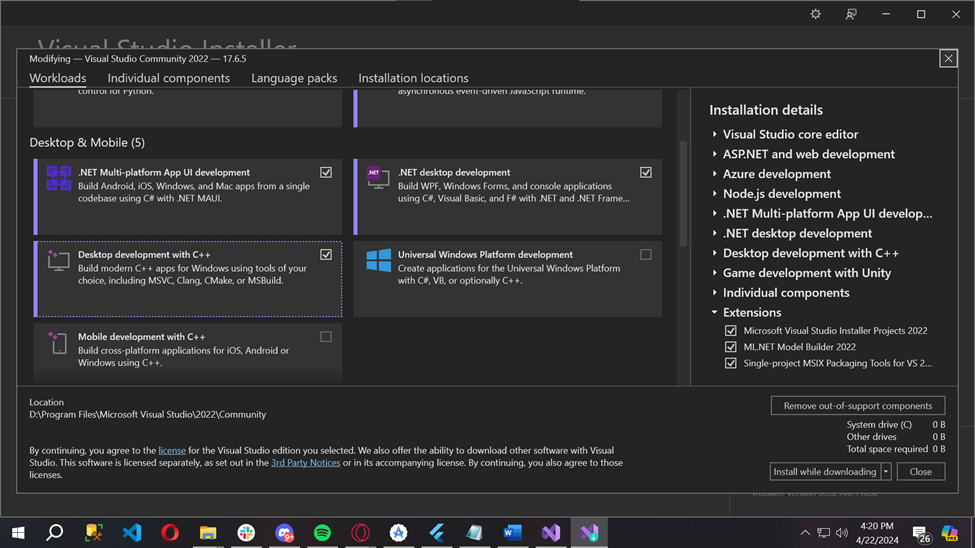Open Windows Start menu
The image size is (975, 548).
pyautogui.click(x=18, y=532)
